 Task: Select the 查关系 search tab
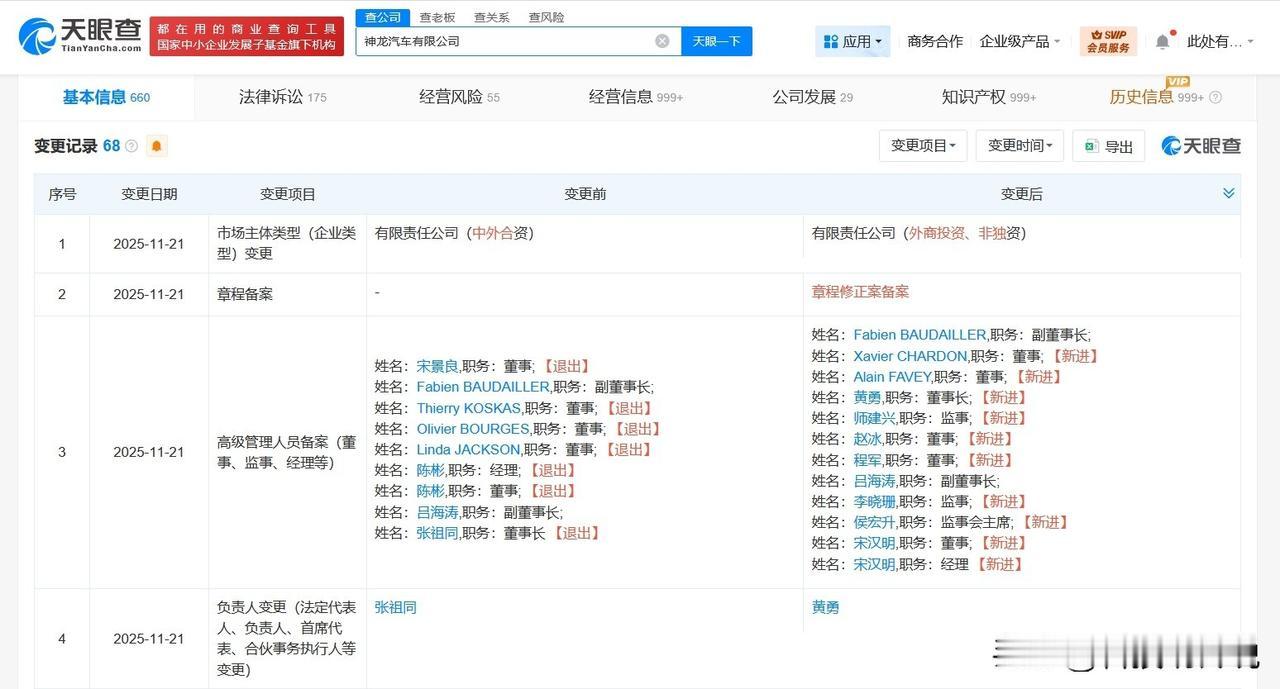tap(491, 17)
